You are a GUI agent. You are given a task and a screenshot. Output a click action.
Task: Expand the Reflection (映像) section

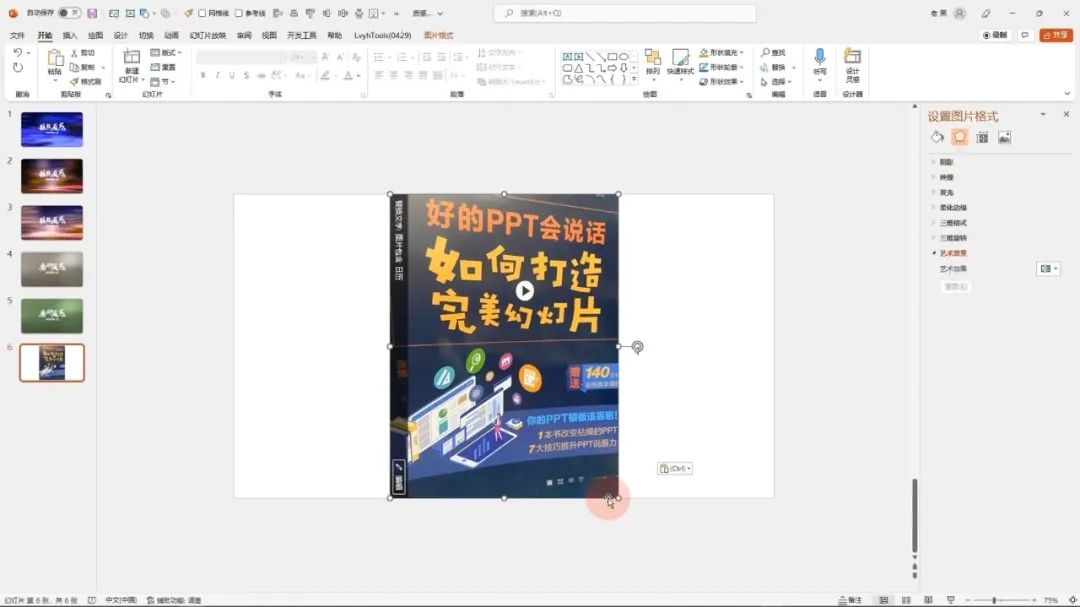[x=946, y=177]
